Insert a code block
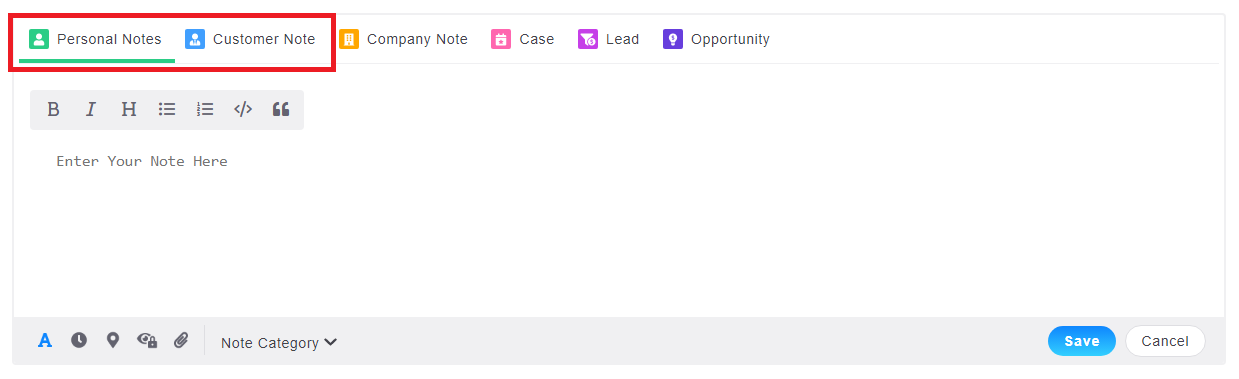 tap(243, 110)
